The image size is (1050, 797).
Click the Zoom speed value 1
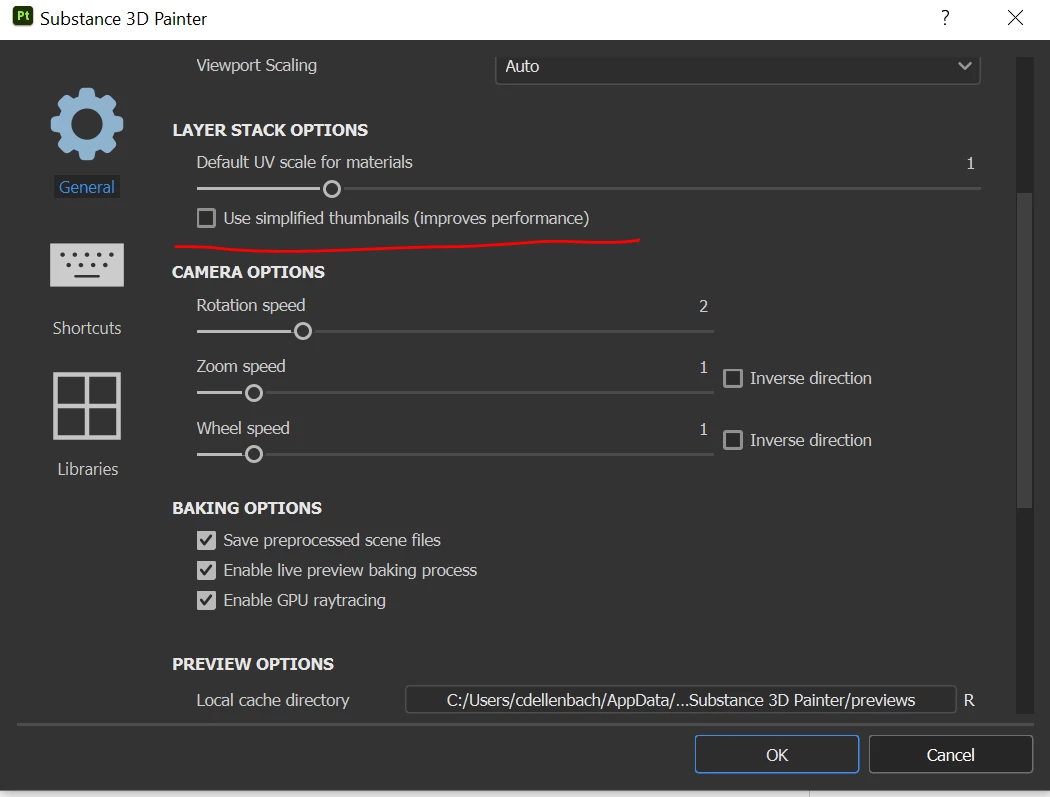703,367
